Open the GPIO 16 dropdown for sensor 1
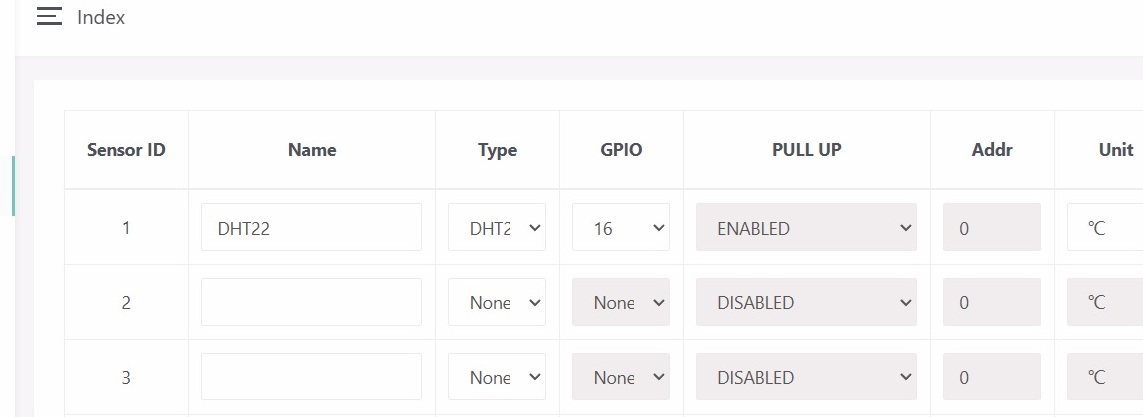 point(620,228)
